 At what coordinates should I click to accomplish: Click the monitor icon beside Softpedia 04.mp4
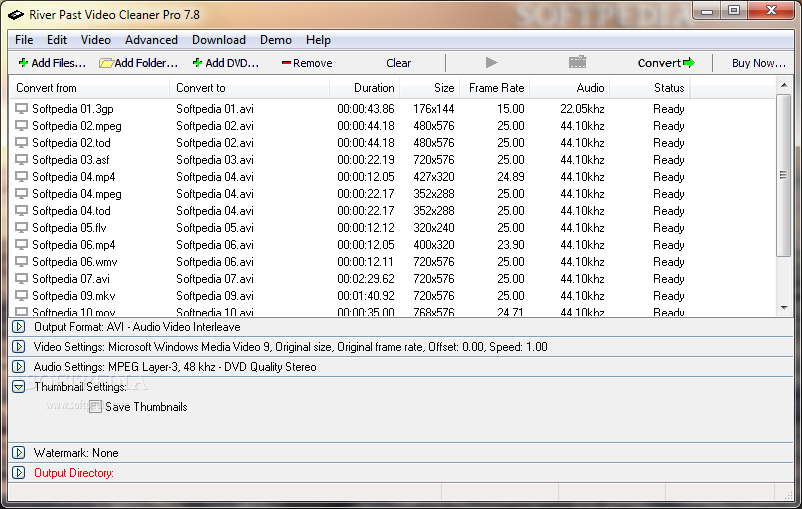[21, 176]
